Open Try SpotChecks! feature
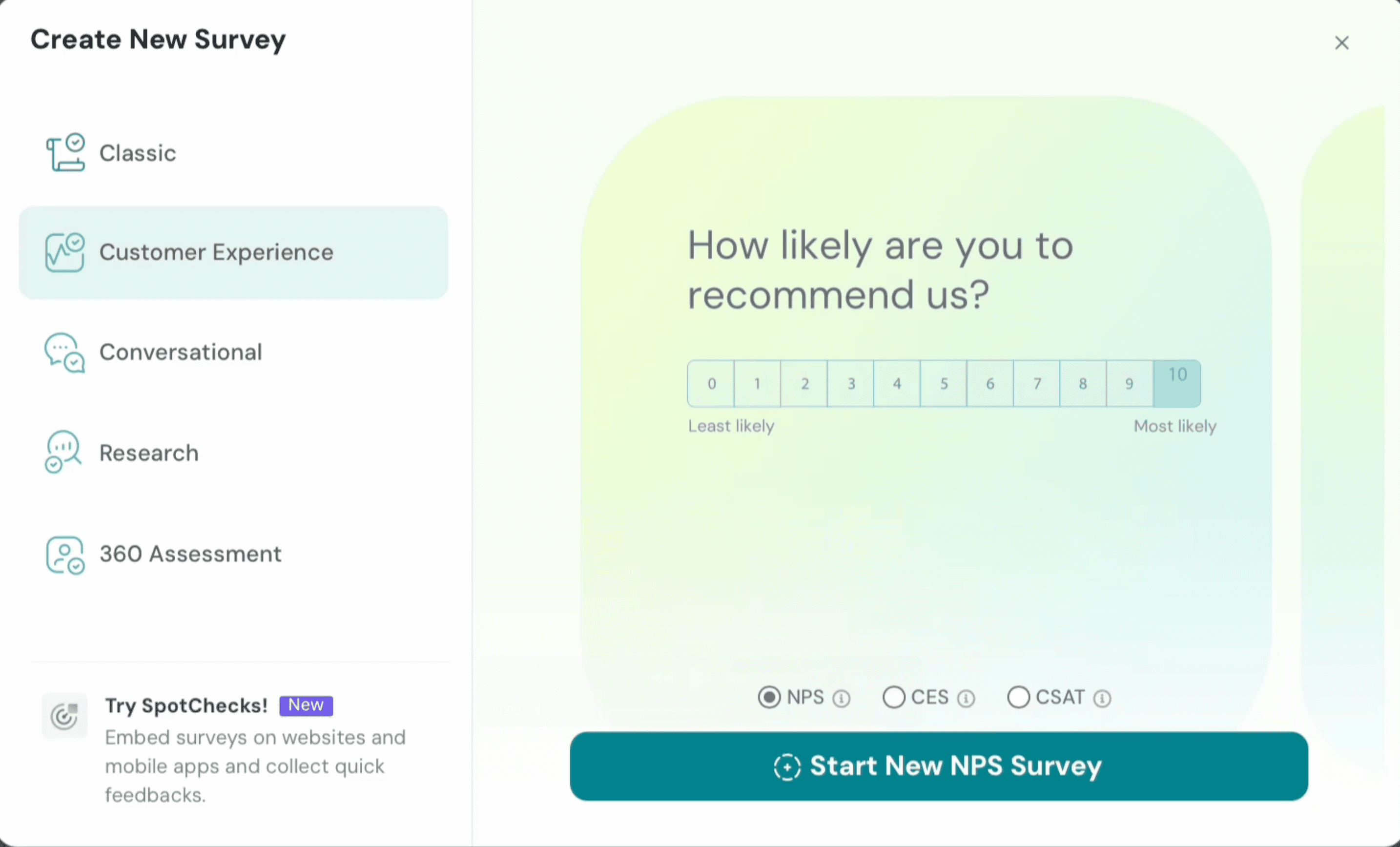Viewport: 1400px width, 847px height. pyautogui.click(x=186, y=705)
